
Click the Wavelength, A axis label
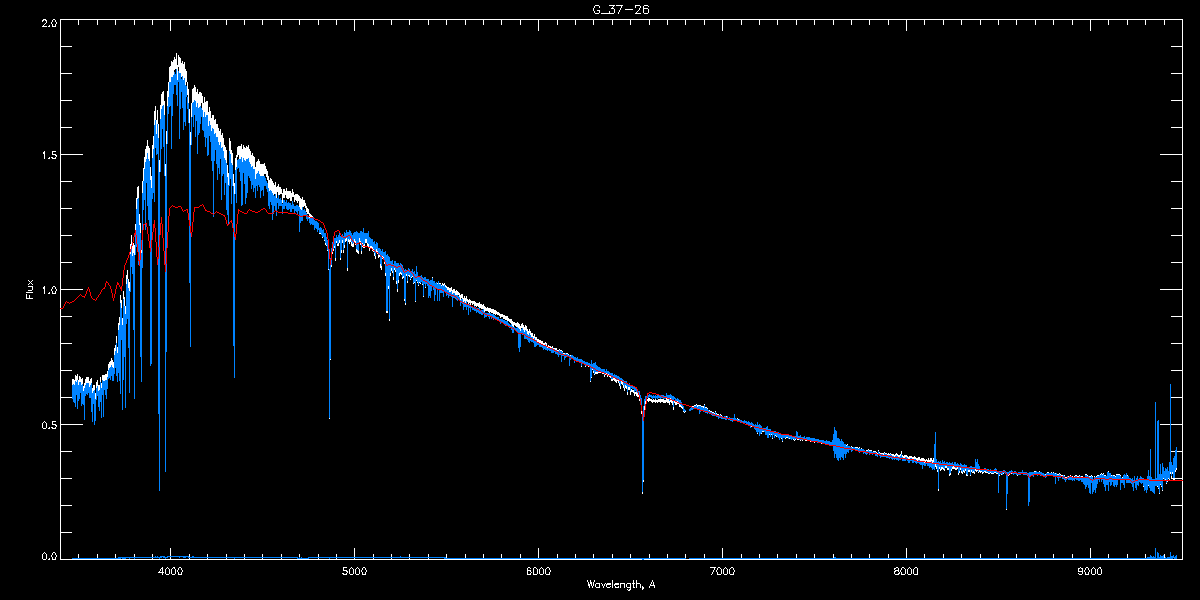(x=620, y=585)
